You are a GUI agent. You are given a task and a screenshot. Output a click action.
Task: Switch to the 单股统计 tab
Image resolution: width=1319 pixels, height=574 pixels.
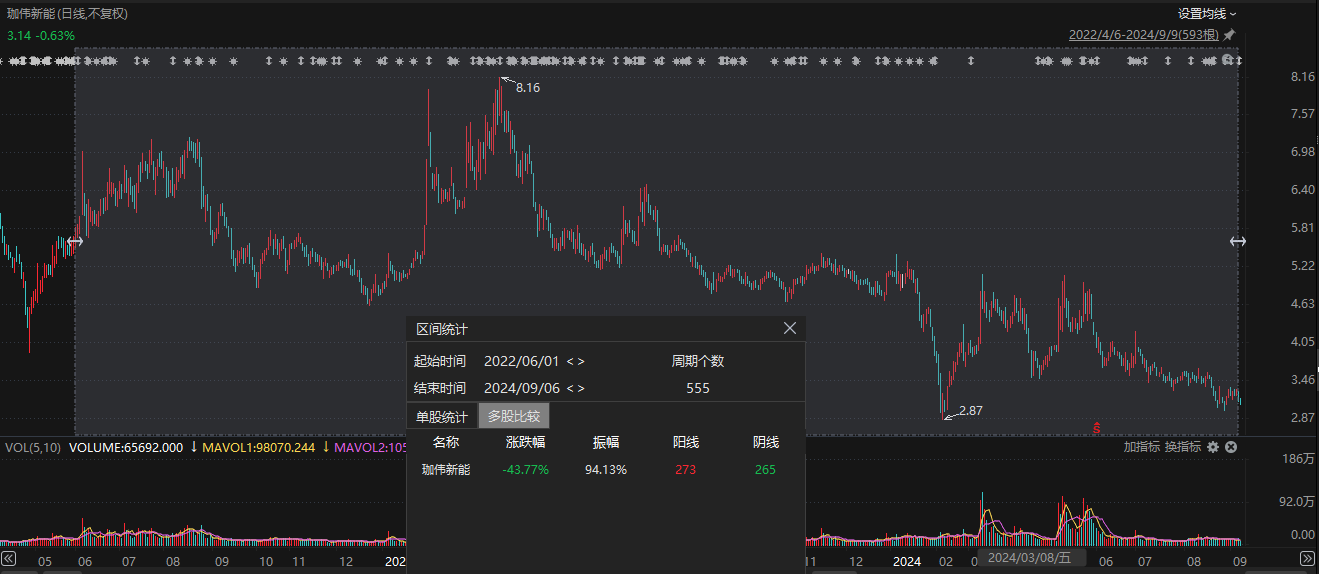click(441, 416)
